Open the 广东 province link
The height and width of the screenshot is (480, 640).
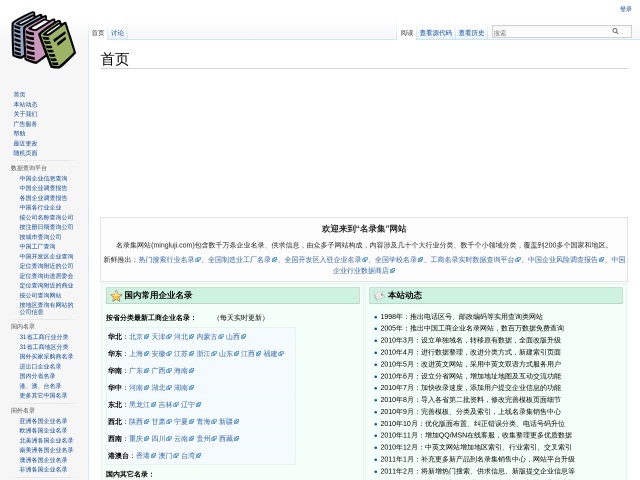(139, 371)
